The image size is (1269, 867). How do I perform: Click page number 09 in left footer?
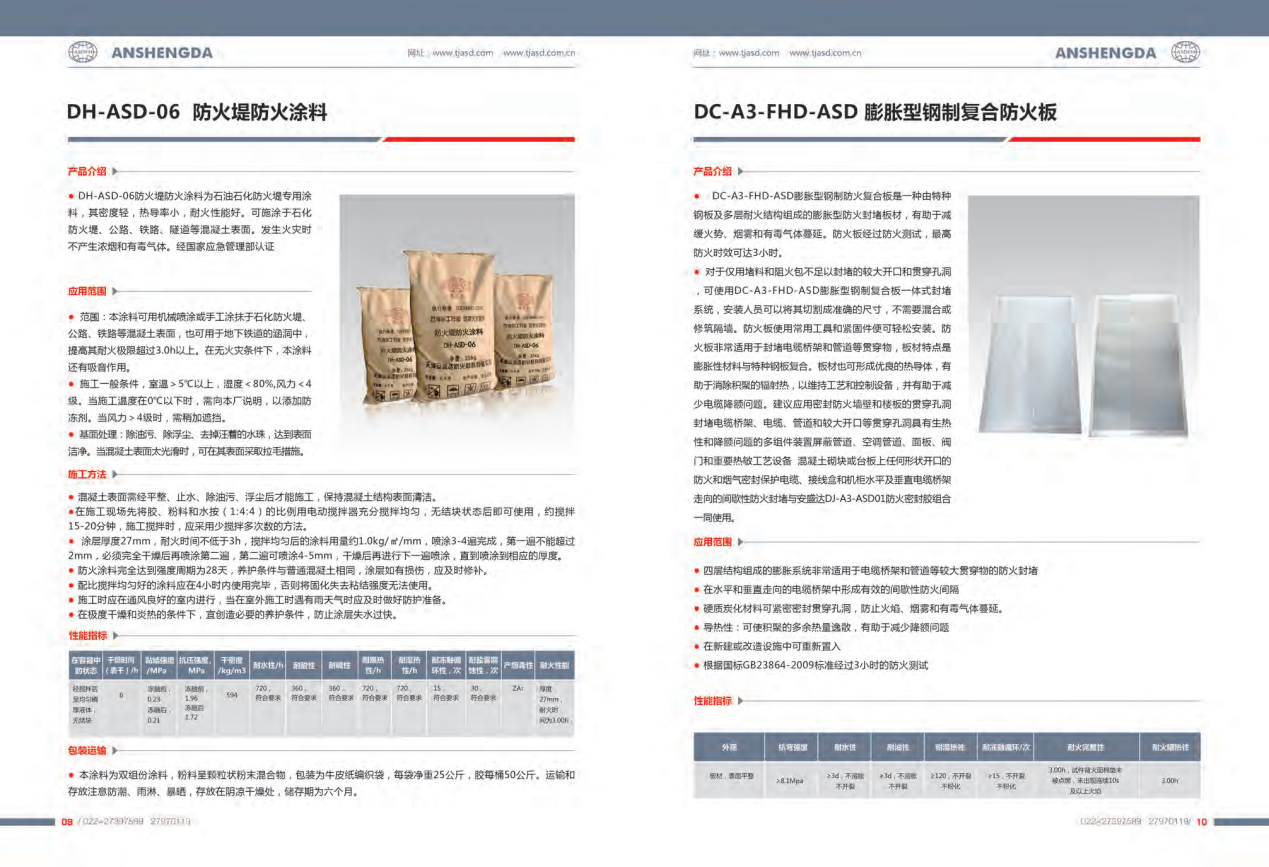68,822
